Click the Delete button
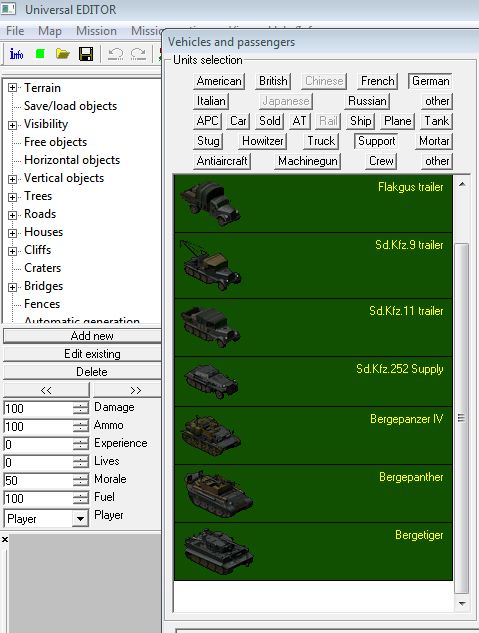The width and height of the screenshot is (479, 633). pyautogui.click(x=82, y=372)
